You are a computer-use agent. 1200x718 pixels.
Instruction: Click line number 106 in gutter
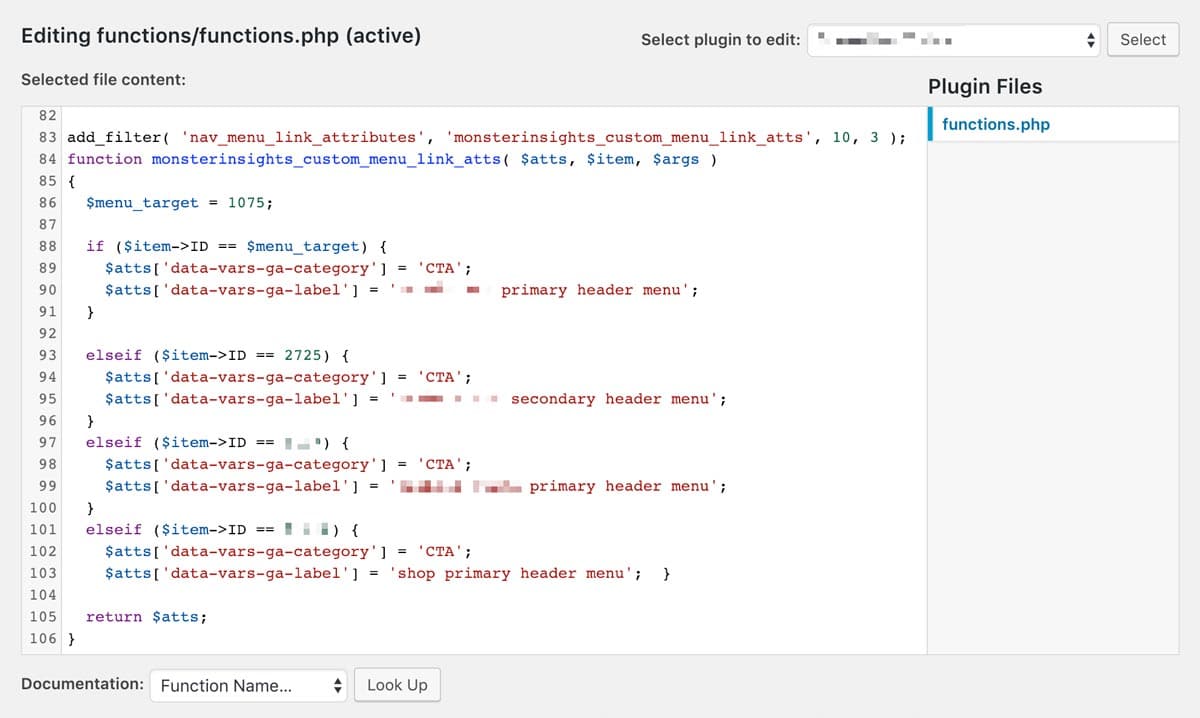click(x=43, y=639)
